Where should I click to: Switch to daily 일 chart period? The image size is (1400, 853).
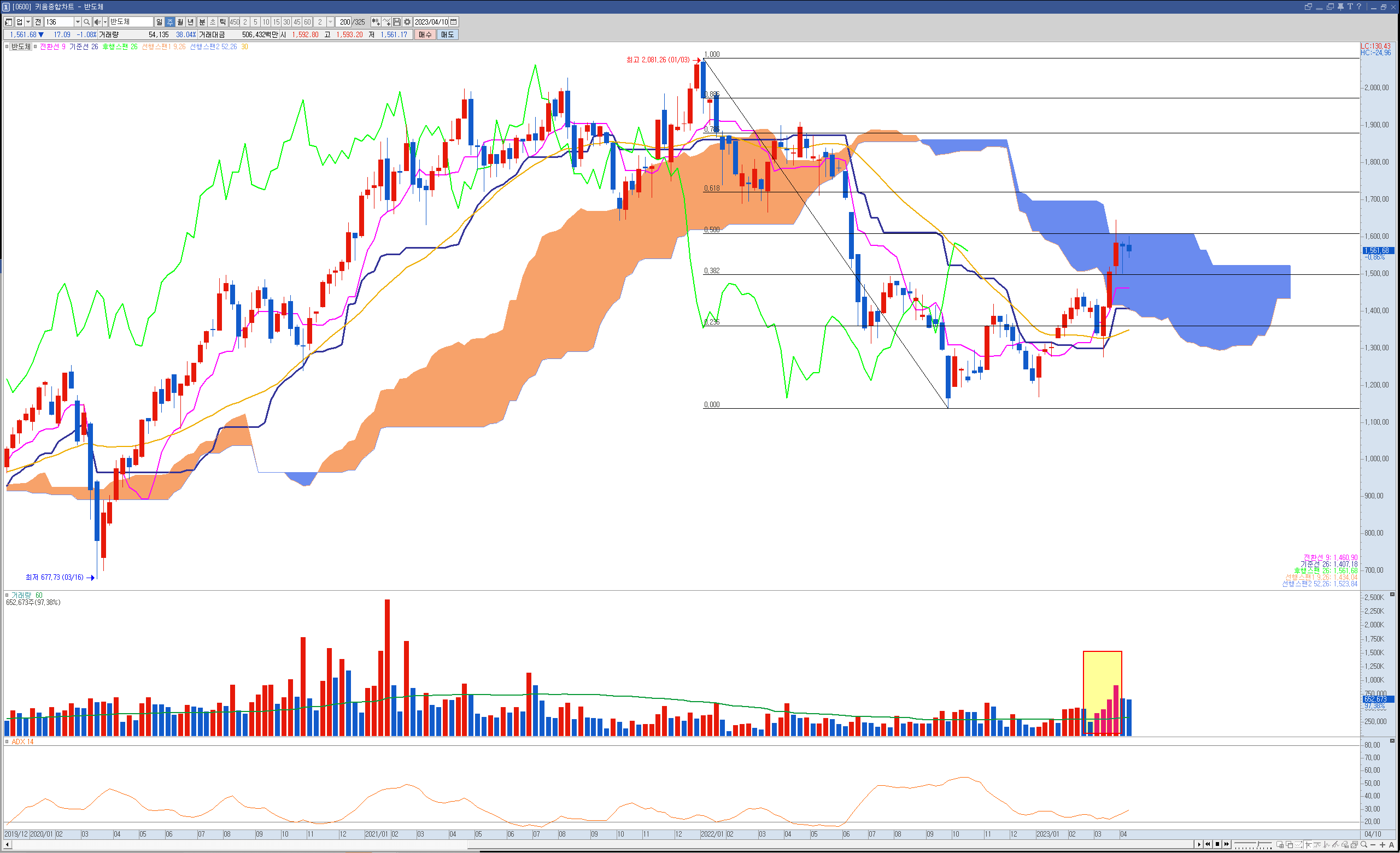tap(159, 21)
